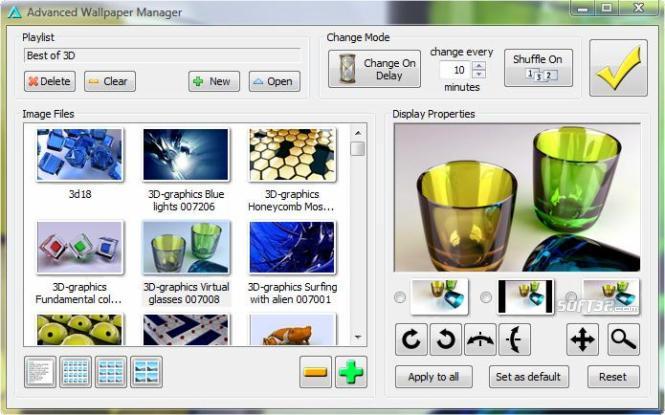
Task: Select the Blue lights 007206 thumbnail
Action: pyautogui.click(x=186, y=155)
